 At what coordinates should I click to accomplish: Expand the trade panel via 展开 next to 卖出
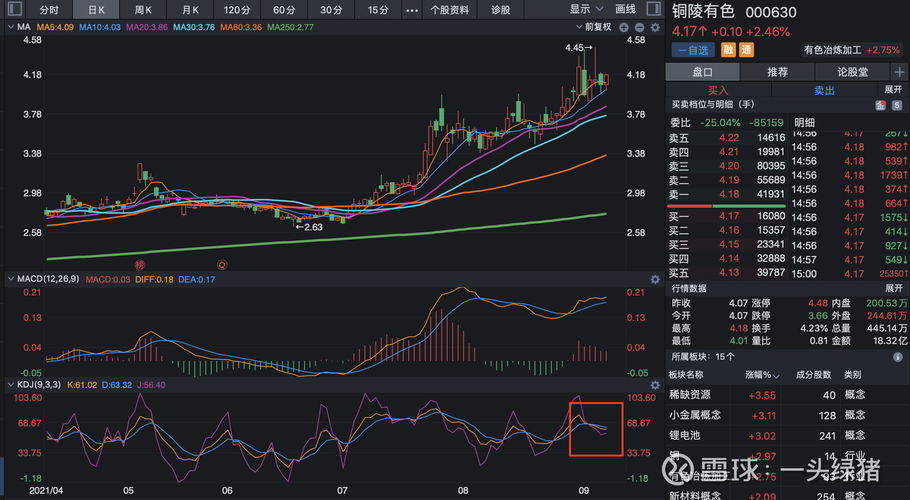coord(893,89)
